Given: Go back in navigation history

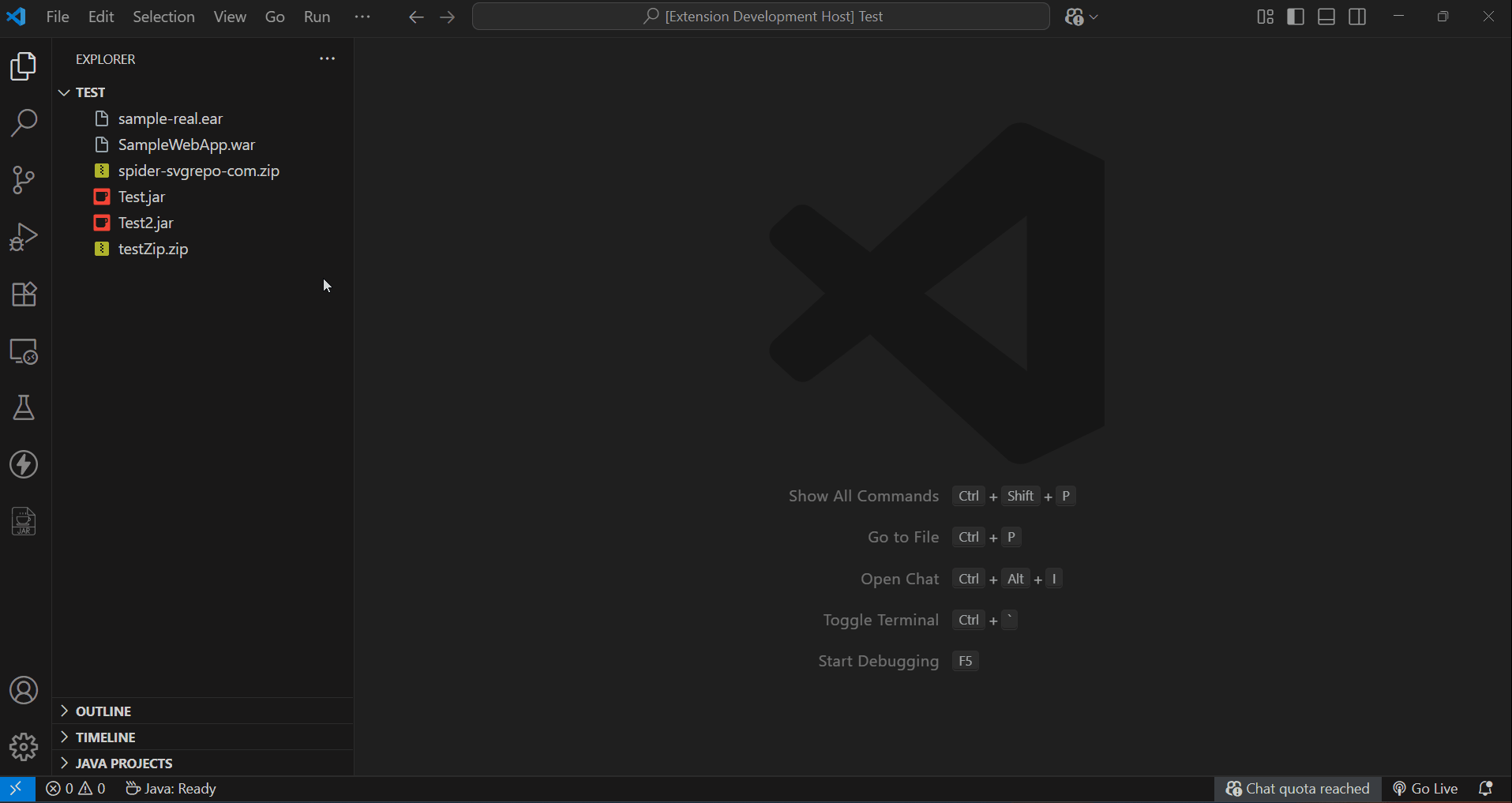Looking at the screenshot, I should [x=416, y=17].
